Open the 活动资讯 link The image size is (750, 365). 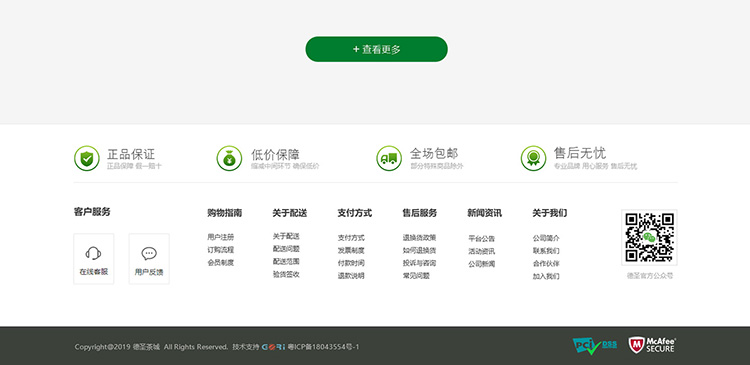click(482, 251)
